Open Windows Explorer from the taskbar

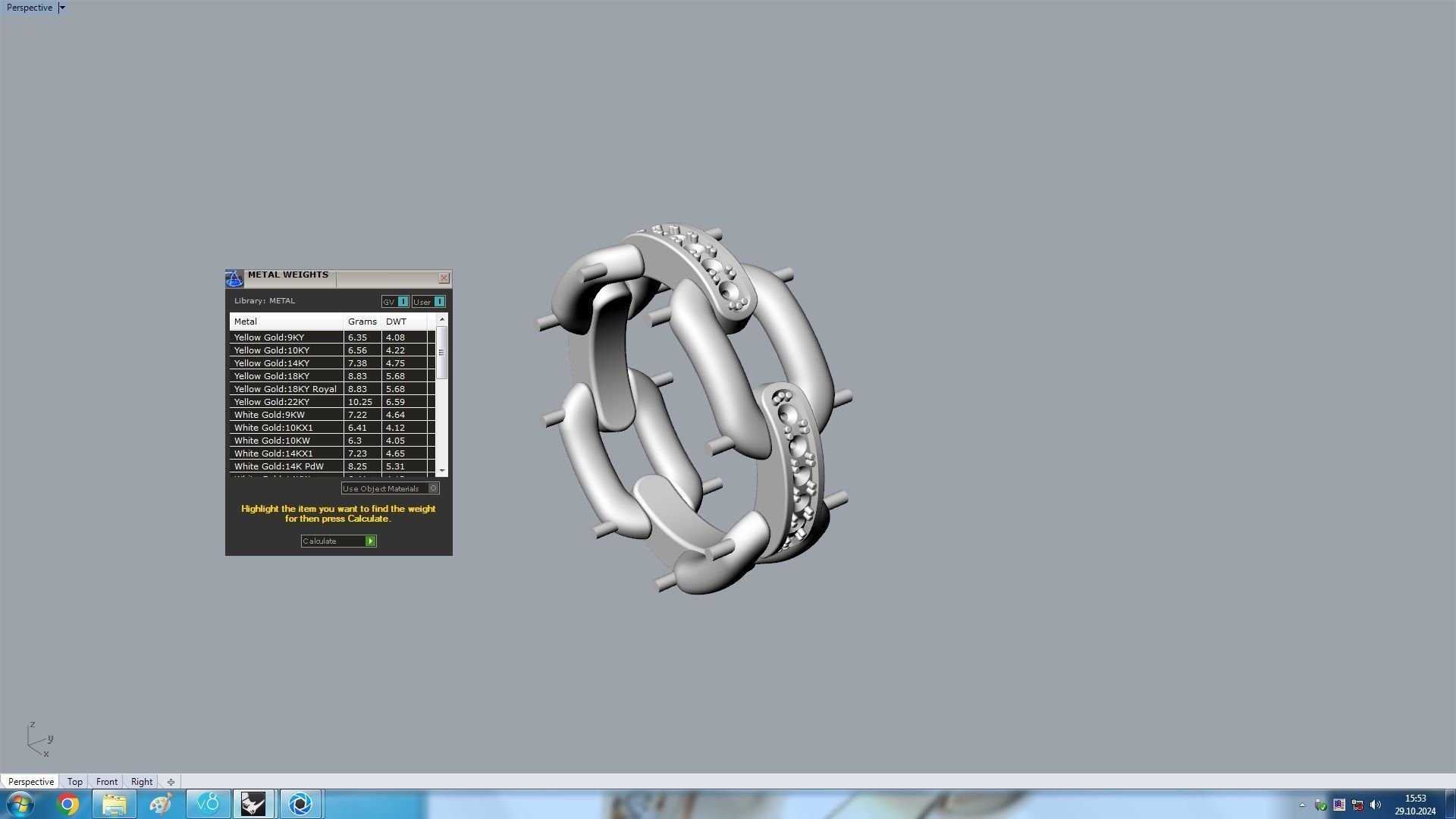pyautogui.click(x=115, y=804)
